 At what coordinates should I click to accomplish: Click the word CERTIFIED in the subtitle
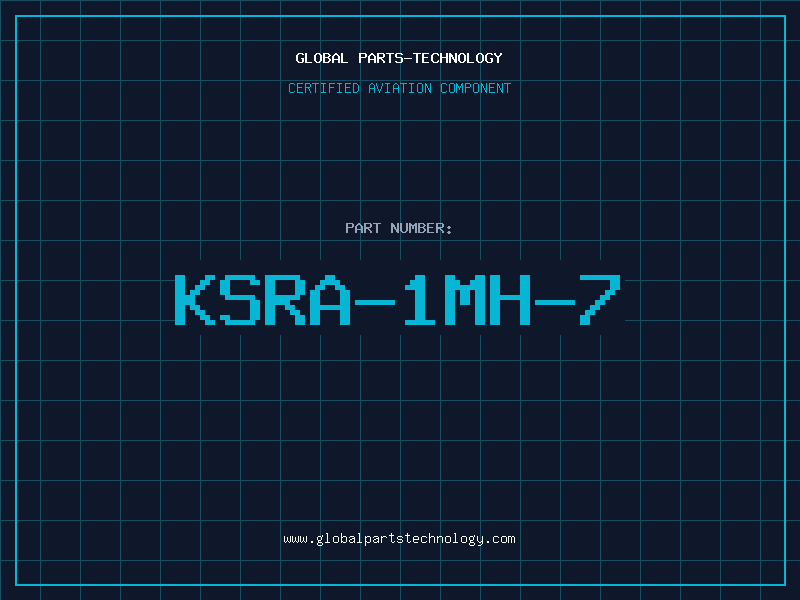(324, 88)
